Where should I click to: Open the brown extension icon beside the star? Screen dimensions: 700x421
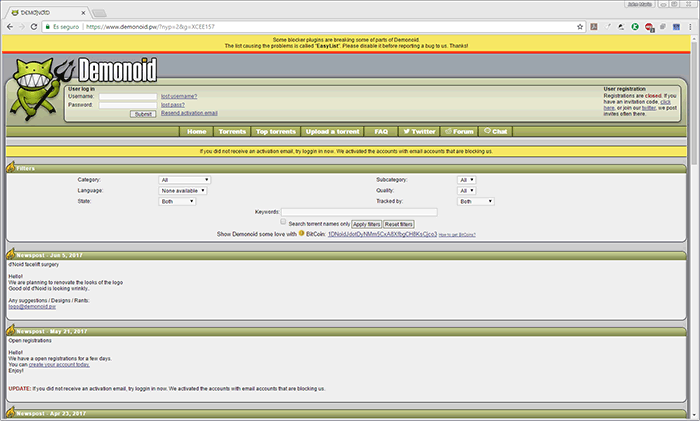pos(594,27)
